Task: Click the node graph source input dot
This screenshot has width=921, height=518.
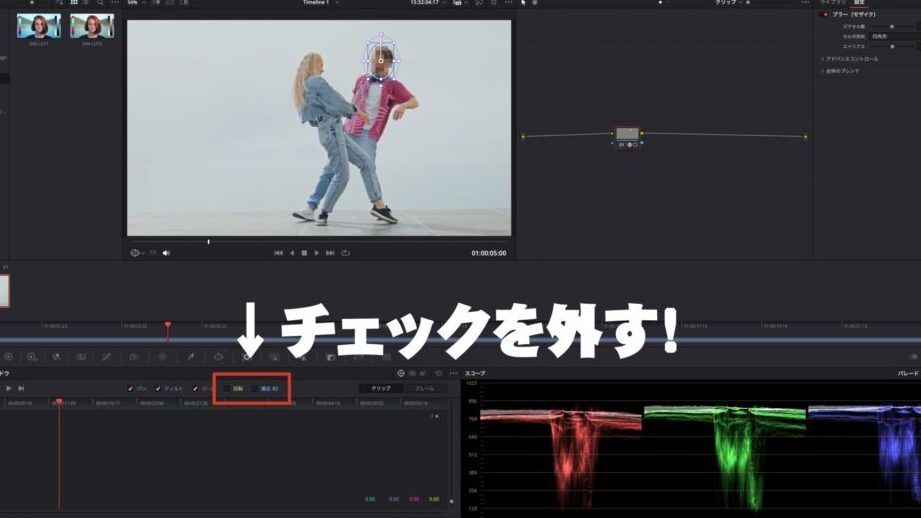Action: 523,137
